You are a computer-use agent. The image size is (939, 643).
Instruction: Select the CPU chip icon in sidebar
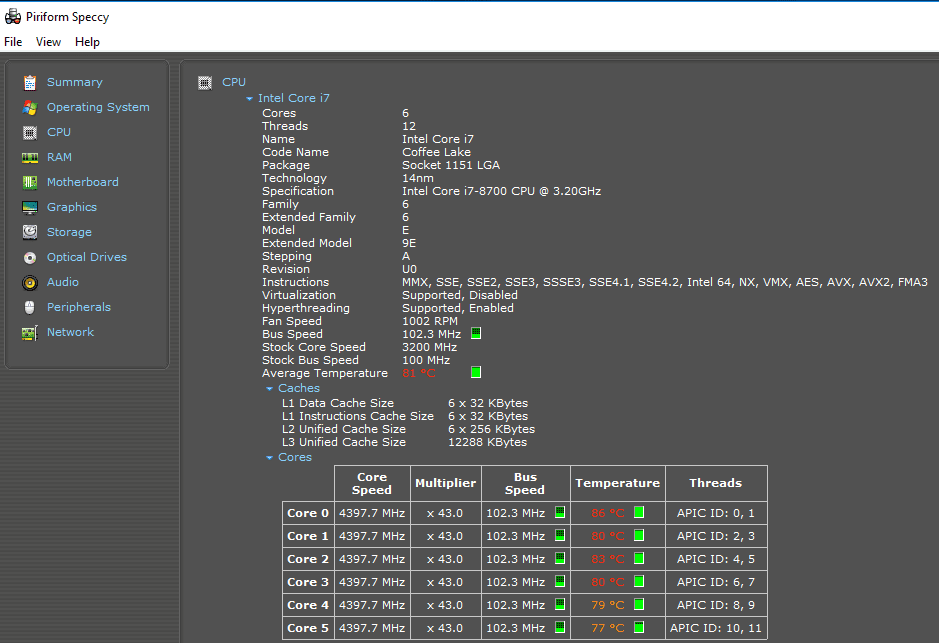point(30,133)
